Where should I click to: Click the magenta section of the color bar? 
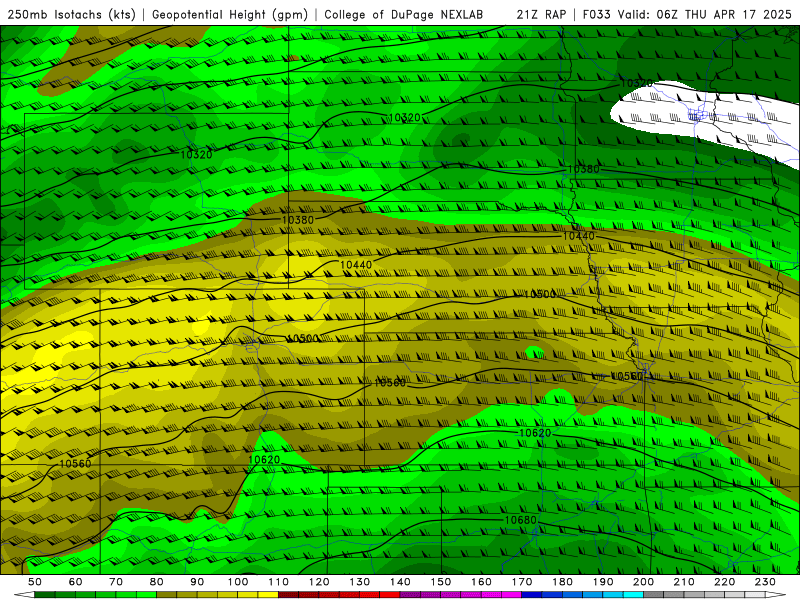[x=461, y=595]
